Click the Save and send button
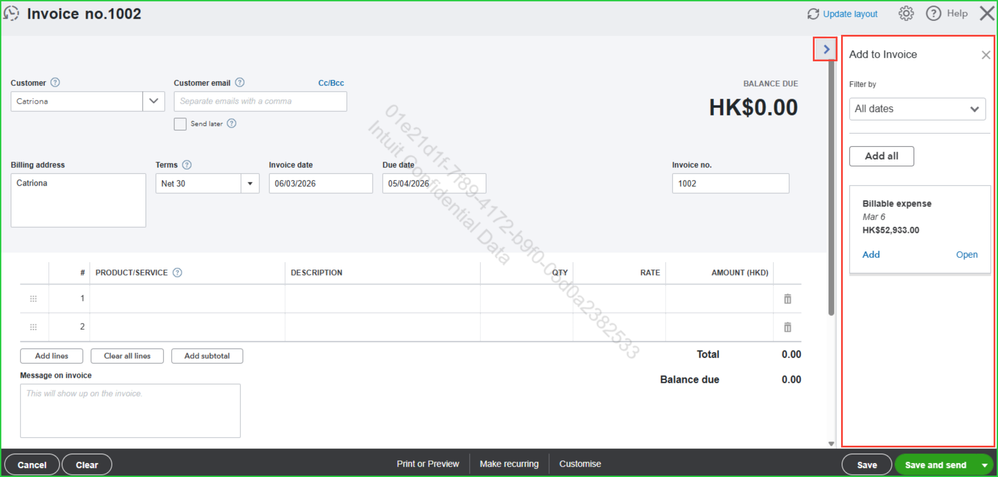Screen dimensions: 998x477 coord(936,465)
